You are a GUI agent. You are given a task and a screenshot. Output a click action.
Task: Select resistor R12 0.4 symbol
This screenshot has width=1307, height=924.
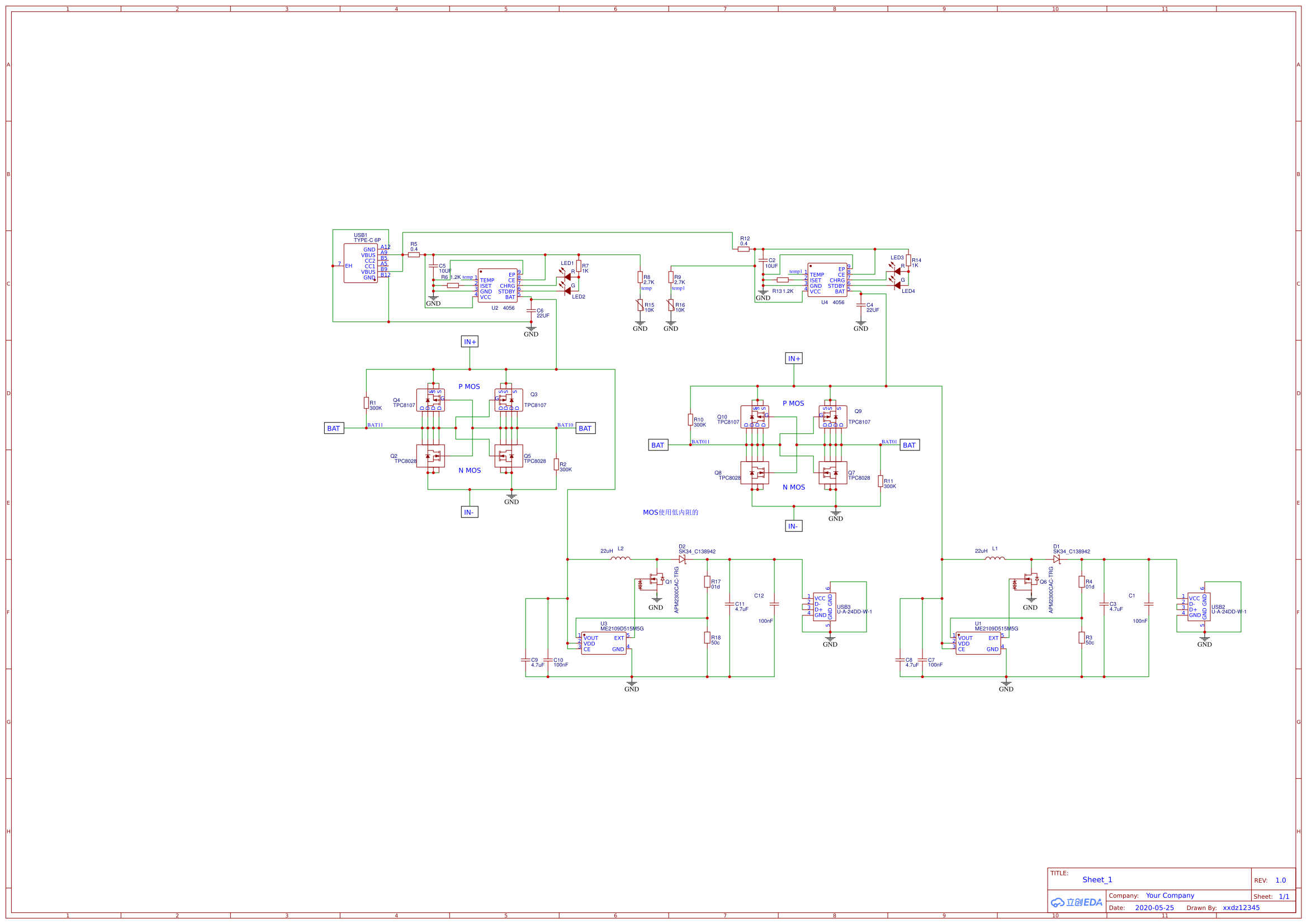click(x=744, y=249)
